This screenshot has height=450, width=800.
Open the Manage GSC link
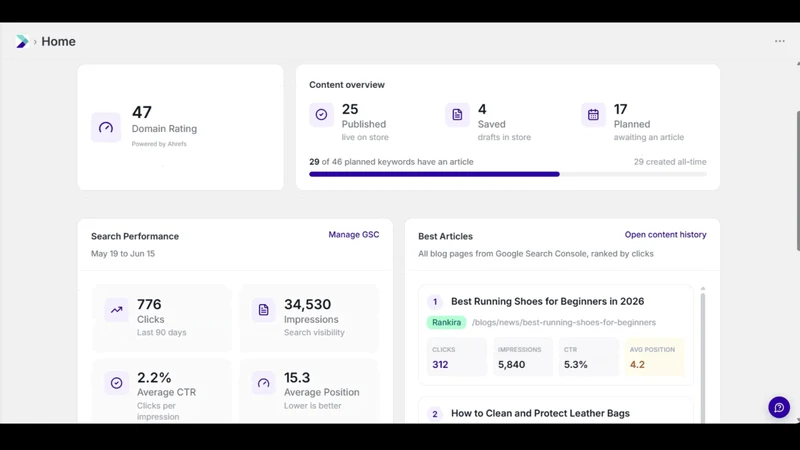click(354, 235)
